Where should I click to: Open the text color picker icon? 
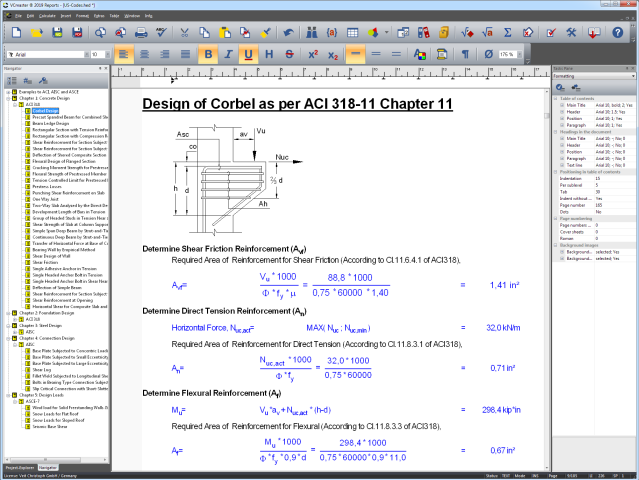tap(419, 54)
